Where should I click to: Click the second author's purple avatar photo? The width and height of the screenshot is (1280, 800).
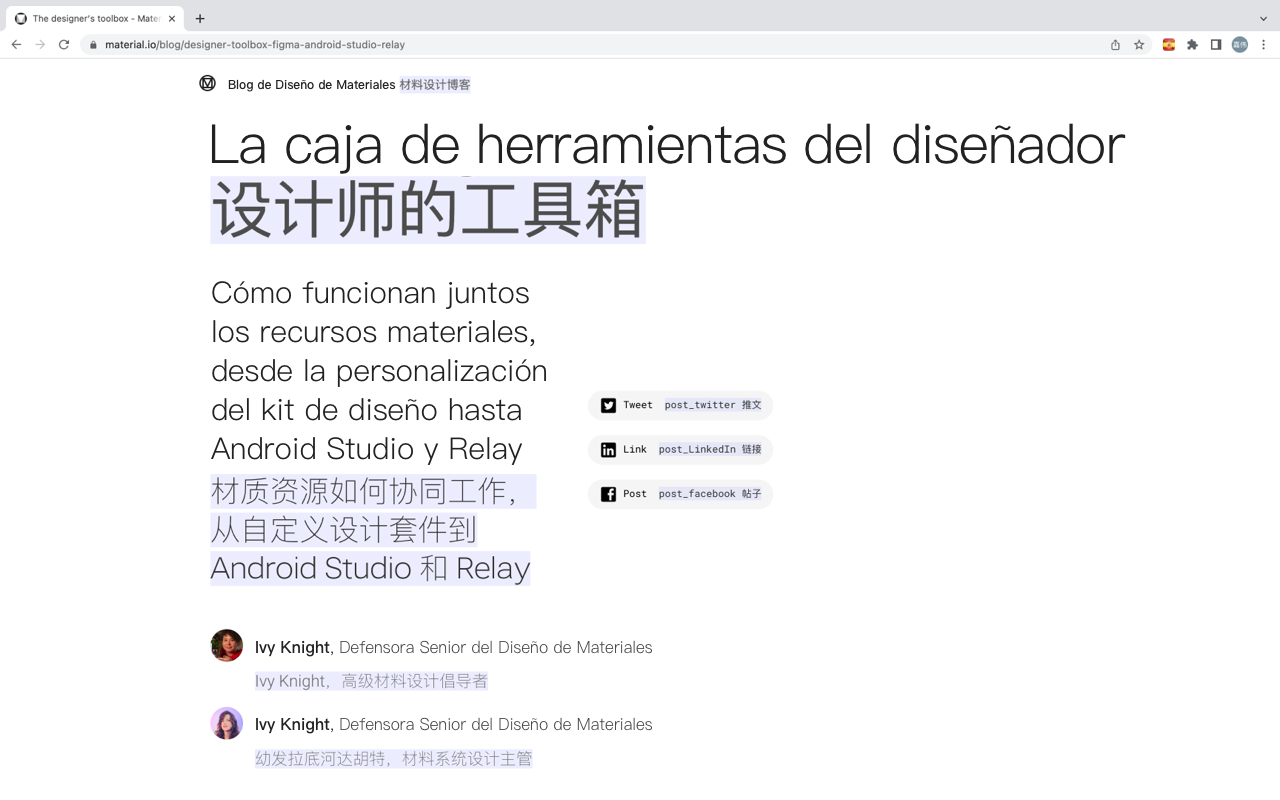click(227, 723)
